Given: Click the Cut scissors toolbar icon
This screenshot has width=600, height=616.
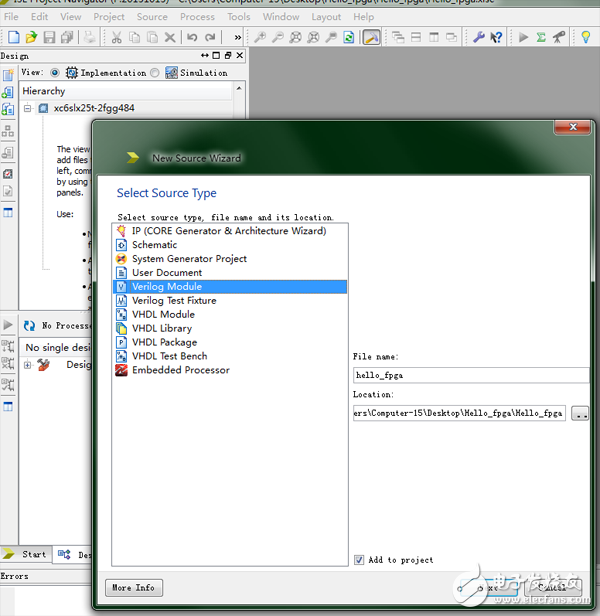Looking at the screenshot, I should tap(116, 37).
